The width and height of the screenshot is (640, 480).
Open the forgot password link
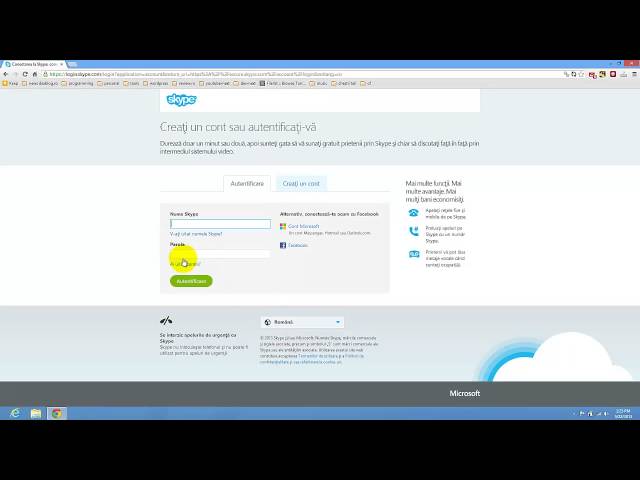pos(185,264)
